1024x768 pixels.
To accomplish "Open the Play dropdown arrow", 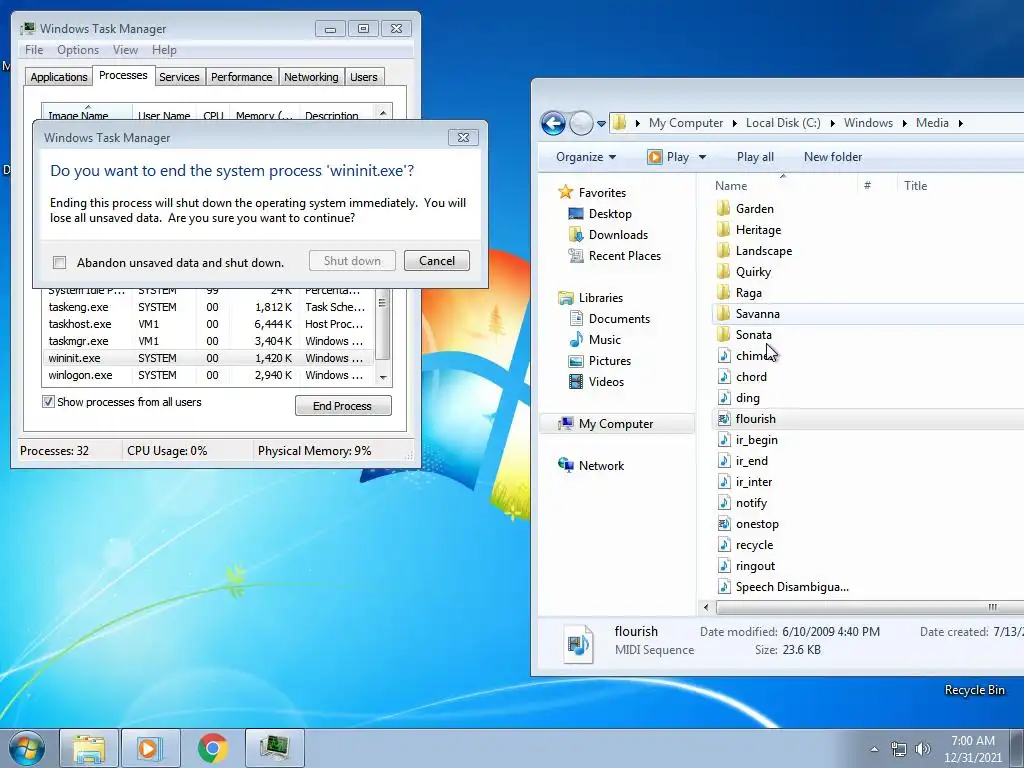I will 703,157.
